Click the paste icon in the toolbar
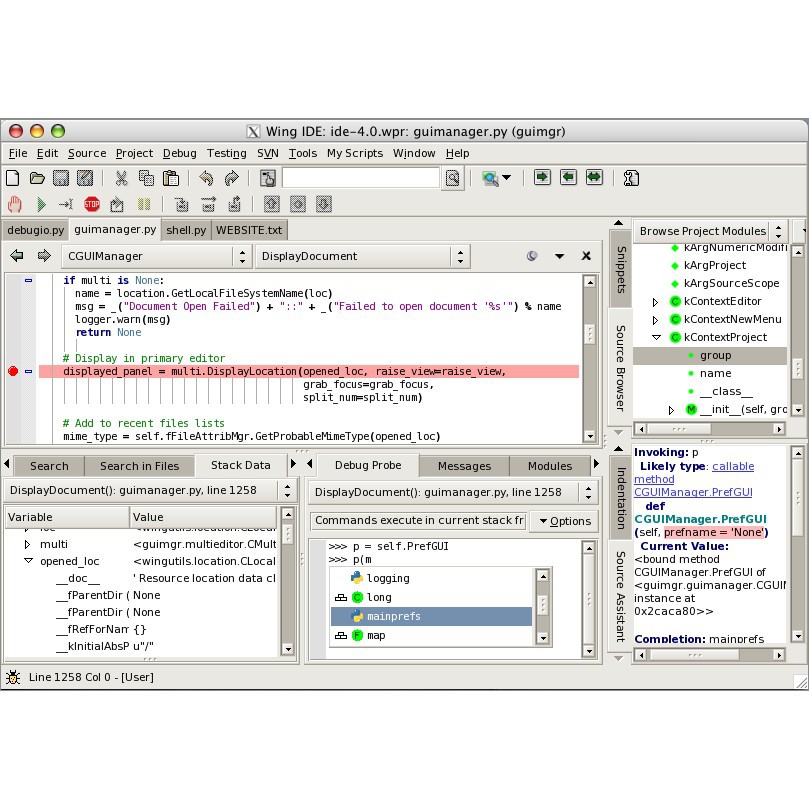 pyautogui.click(x=173, y=177)
